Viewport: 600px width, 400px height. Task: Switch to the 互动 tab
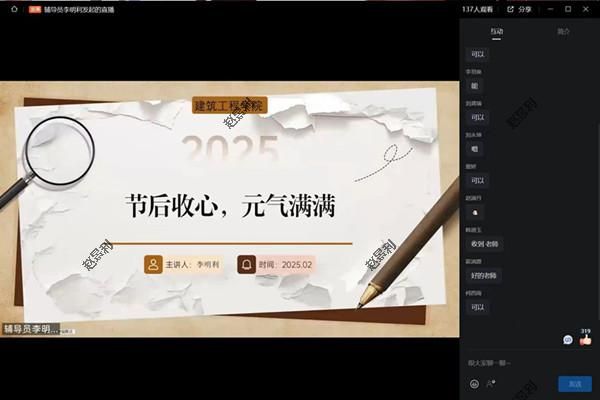coord(497,32)
